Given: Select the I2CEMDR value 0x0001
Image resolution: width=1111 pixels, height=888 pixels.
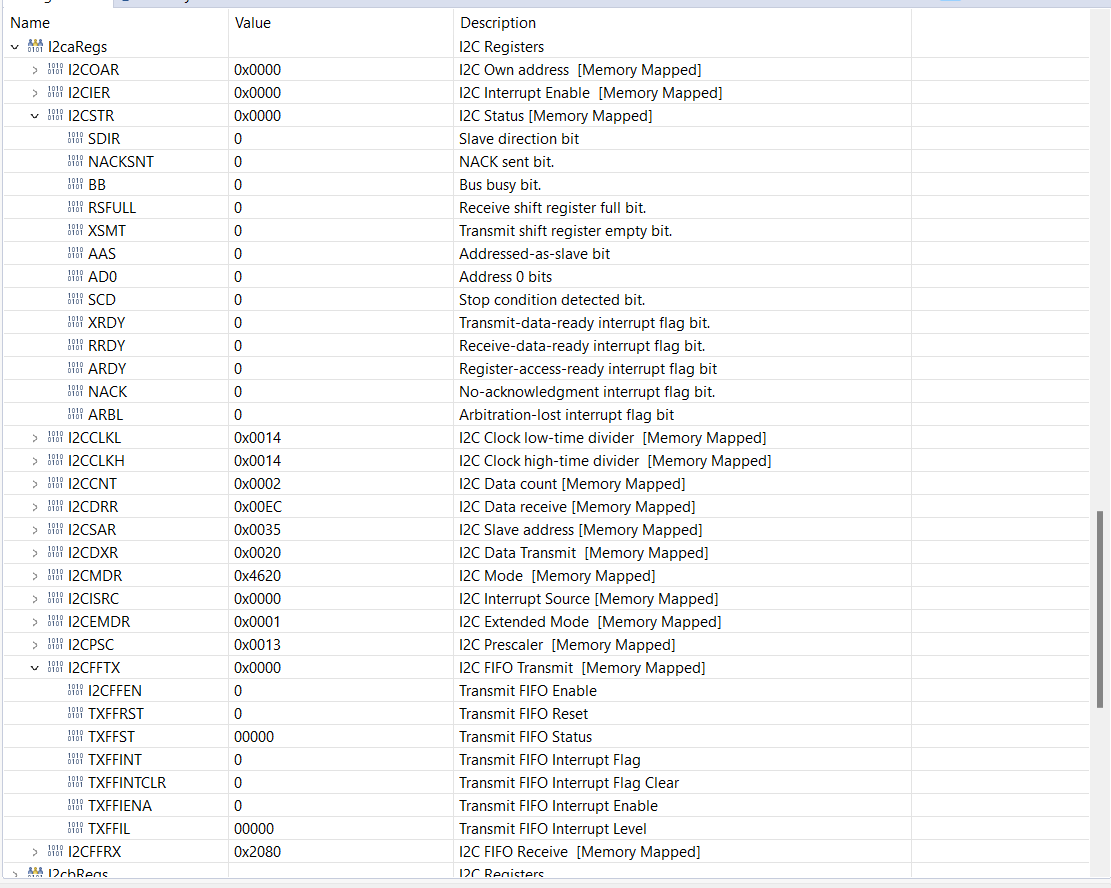Looking at the screenshot, I should [258, 622].
